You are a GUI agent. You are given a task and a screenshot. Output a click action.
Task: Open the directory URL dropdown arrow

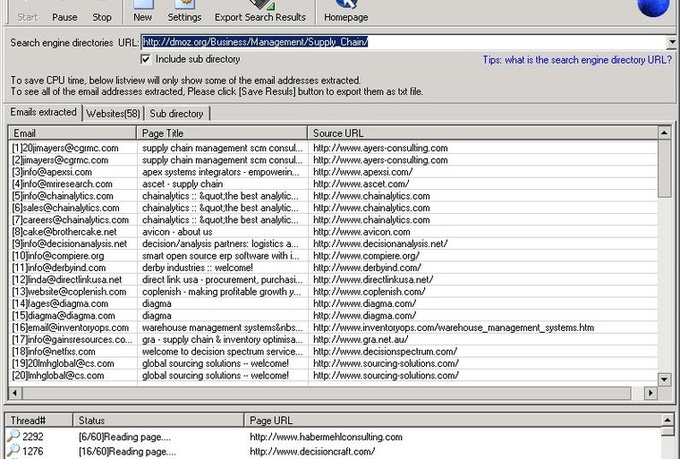[x=672, y=42]
